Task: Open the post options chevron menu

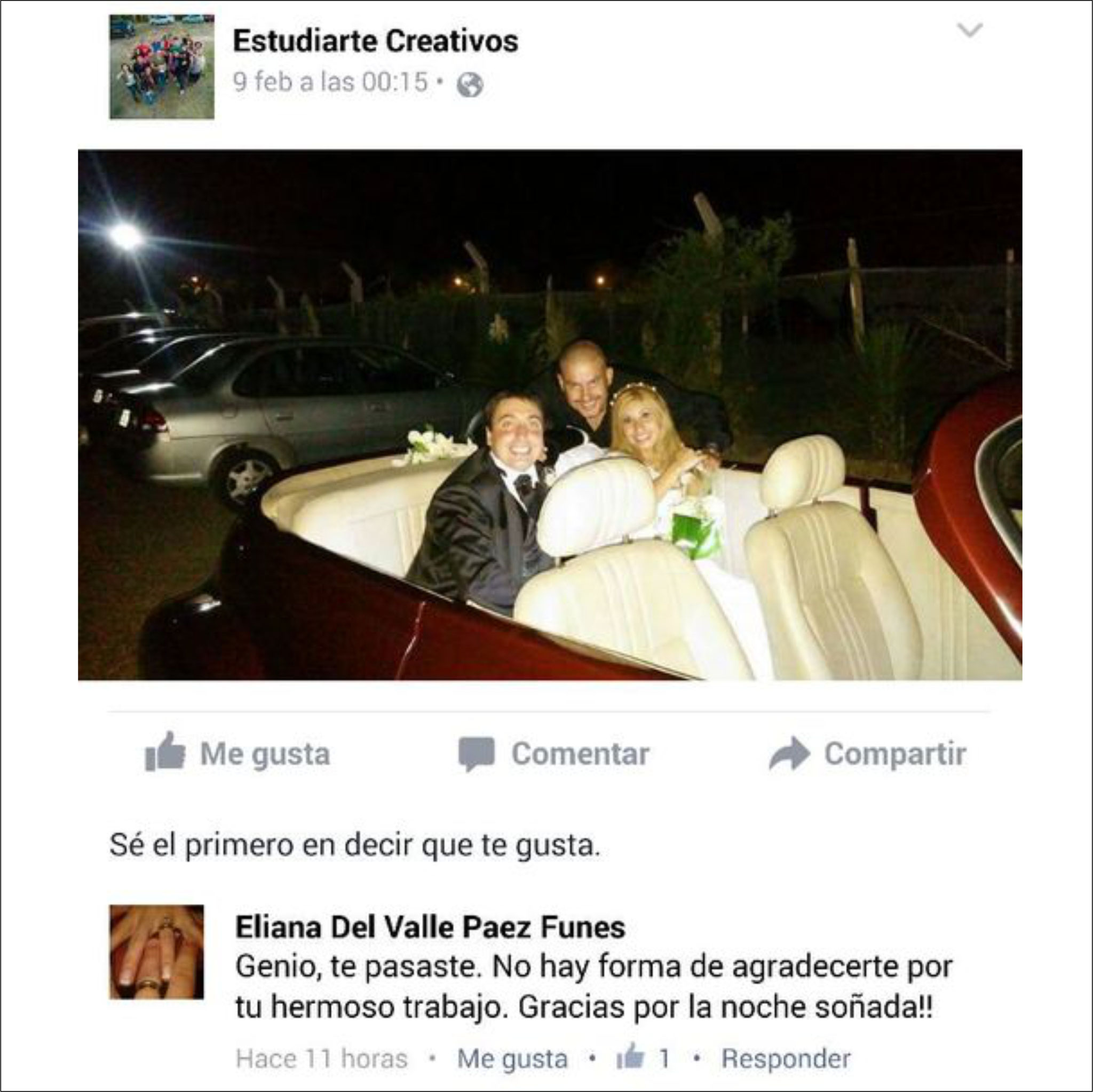Action: [970, 29]
